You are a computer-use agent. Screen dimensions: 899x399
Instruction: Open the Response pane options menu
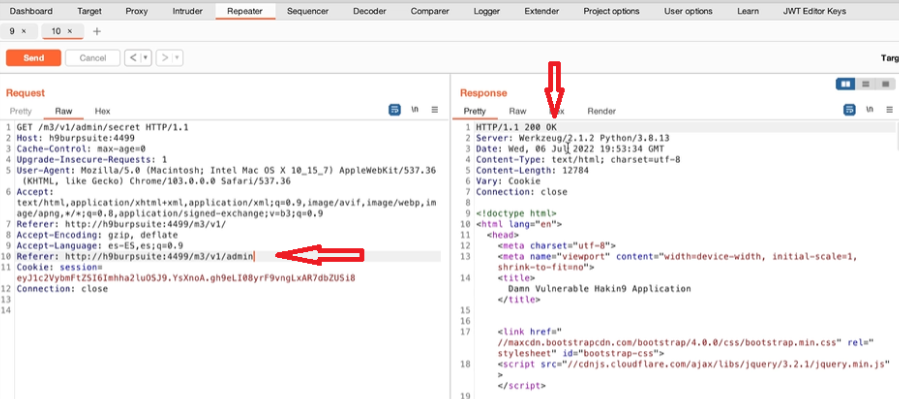click(x=889, y=110)
